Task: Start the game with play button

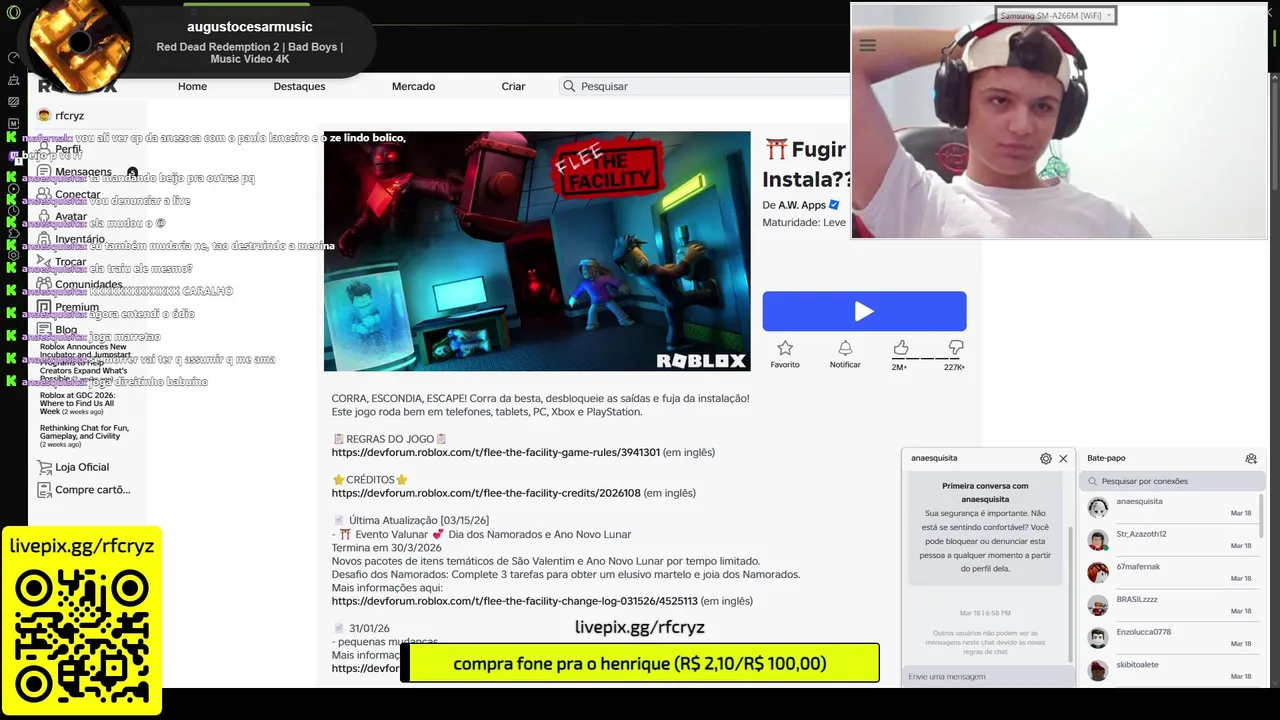Action: [864, 311]
